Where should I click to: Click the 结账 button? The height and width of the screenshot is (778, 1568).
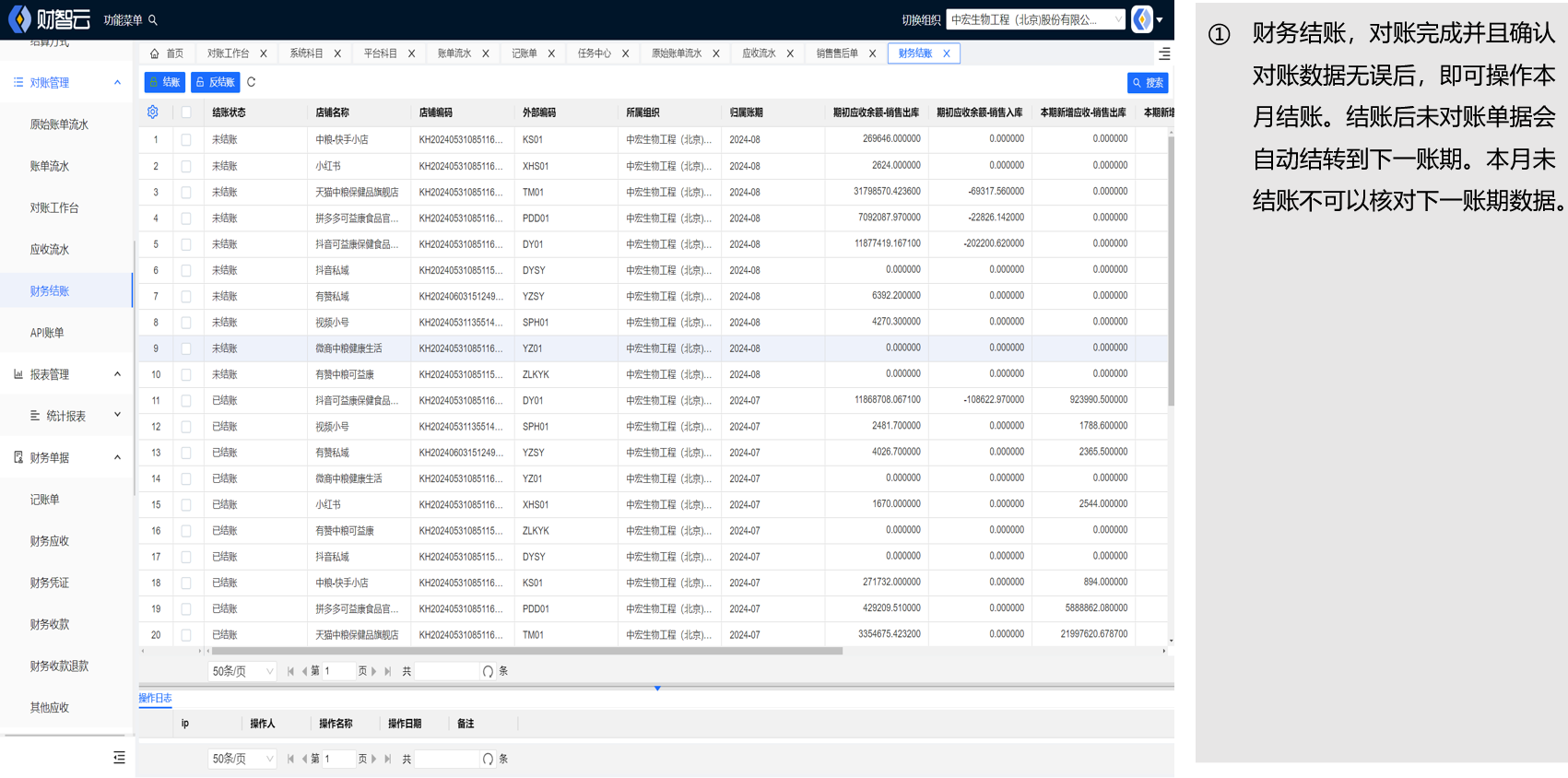pyautogui.click(x=165, y=82)
